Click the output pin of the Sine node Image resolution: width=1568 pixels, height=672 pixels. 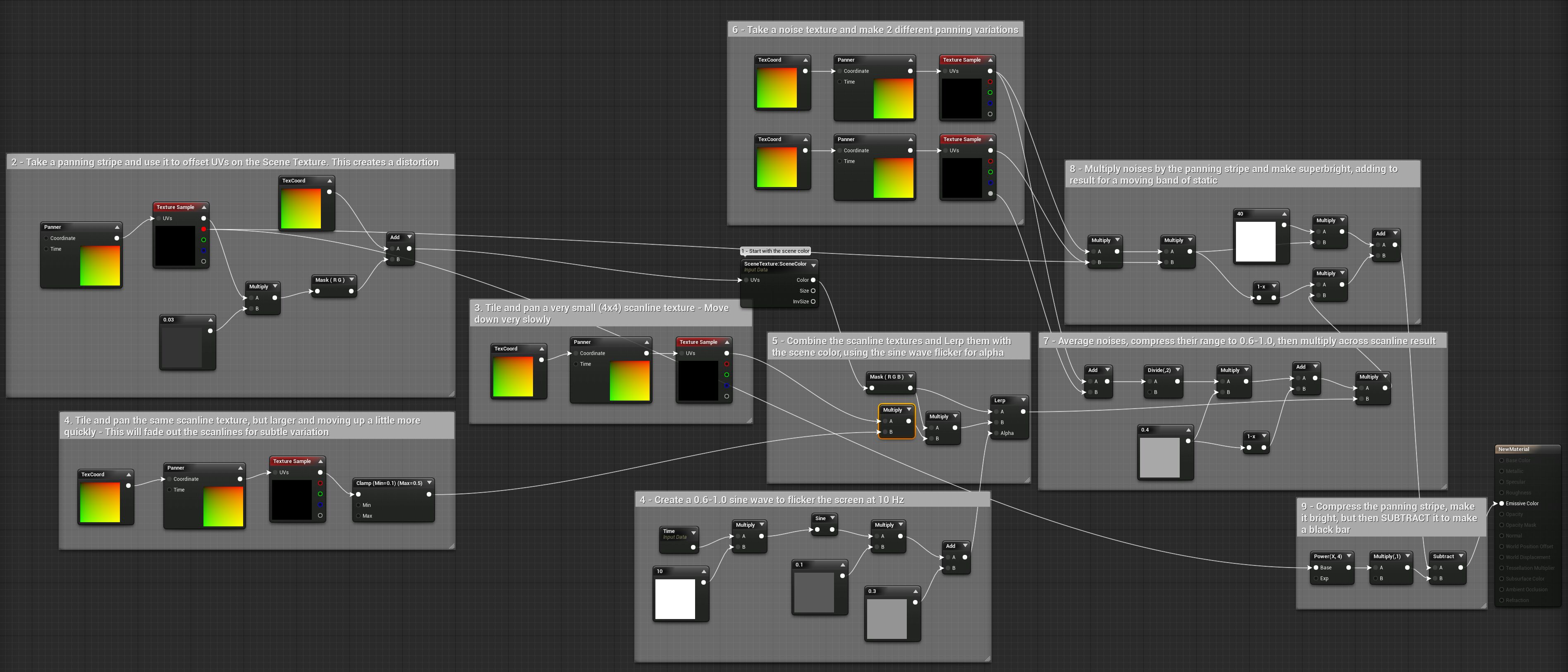833,529
